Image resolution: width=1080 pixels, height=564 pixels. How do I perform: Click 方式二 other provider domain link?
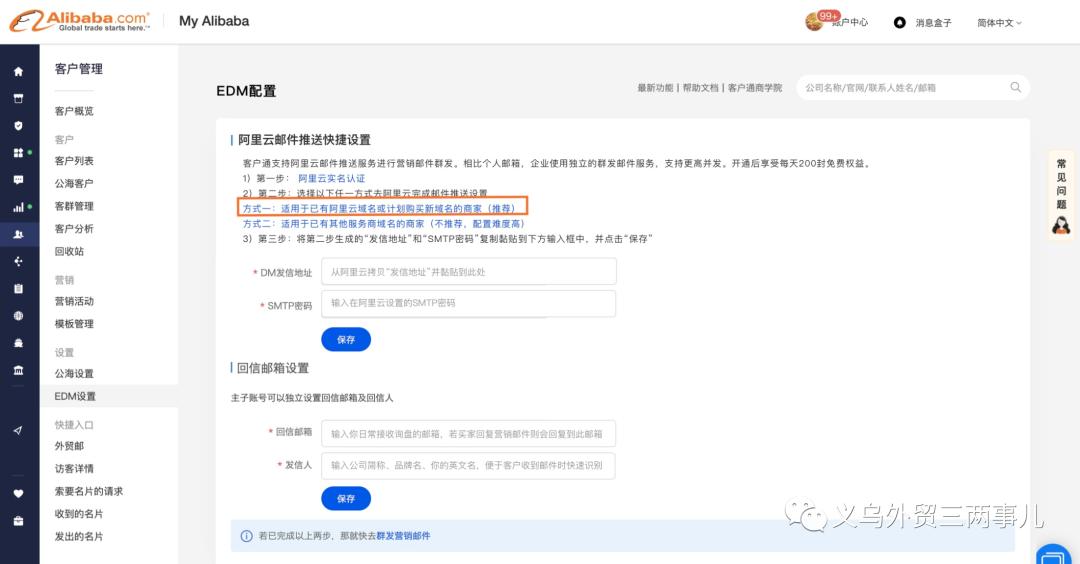pos(384,224)
